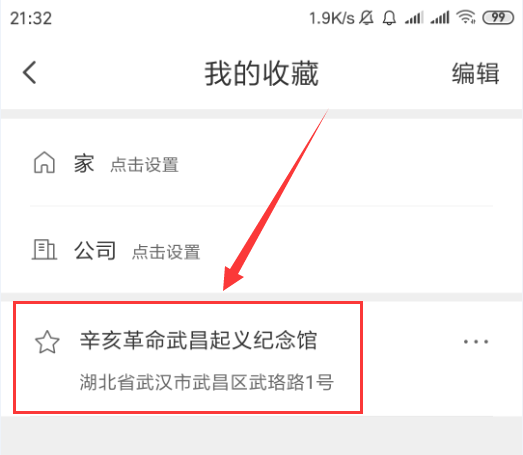This screenshot has width=523, height=455.
Task: Set home address via 家 label
Action: [84, 164]
